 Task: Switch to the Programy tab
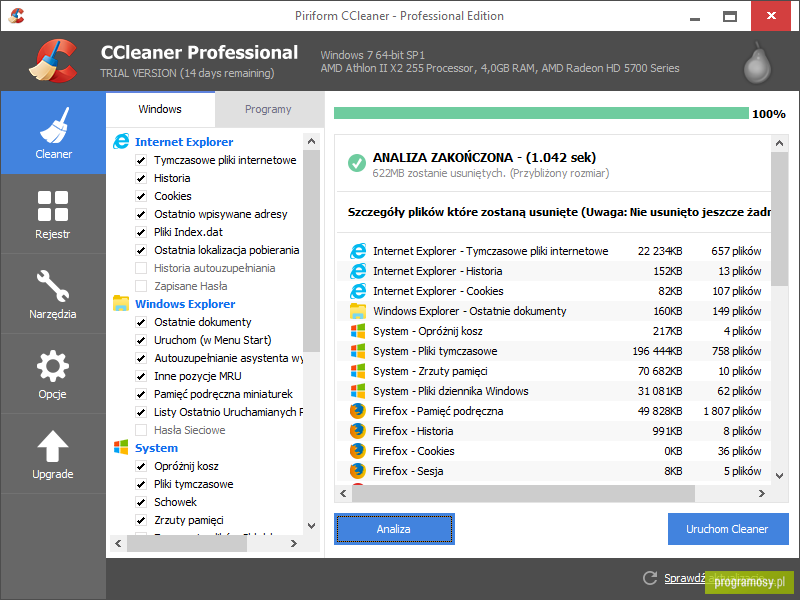pos(268,109)
